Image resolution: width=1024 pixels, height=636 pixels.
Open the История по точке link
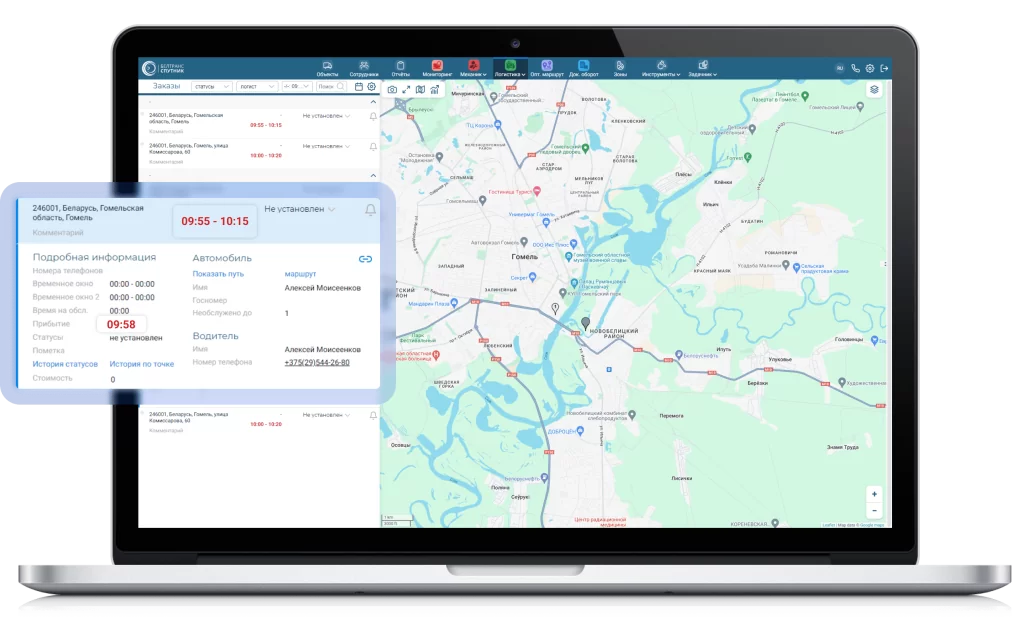click(142, 364)
